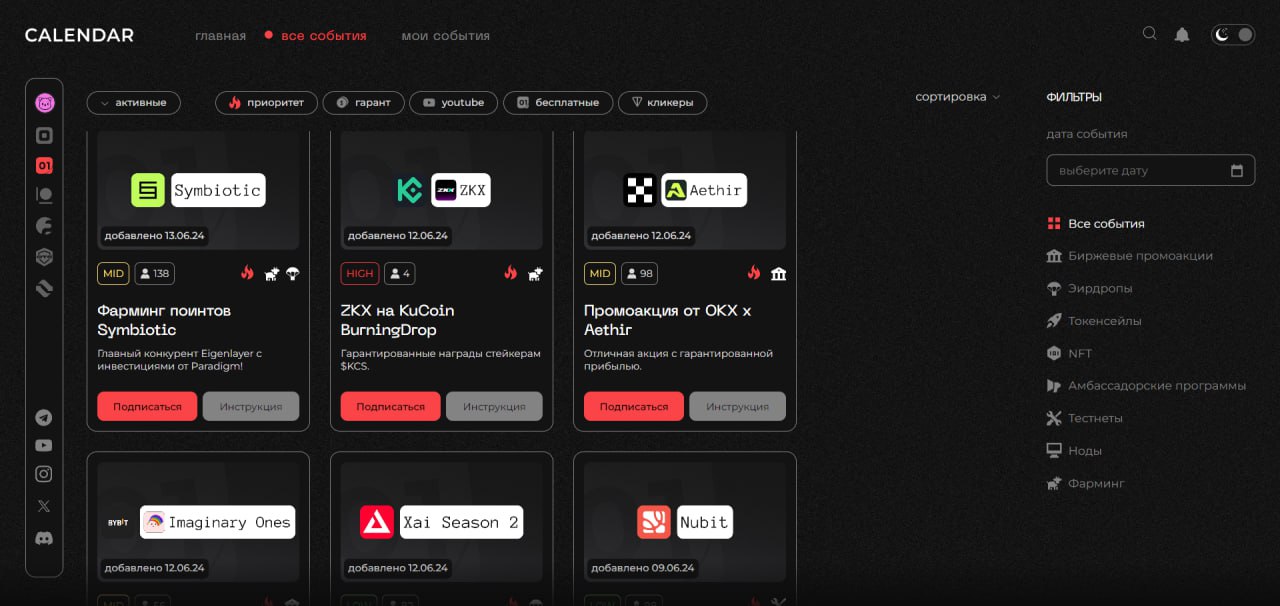The image size is (1280, 606).
Task: Open calendar picker icon in date field
Action: [x=1237, y=170]
